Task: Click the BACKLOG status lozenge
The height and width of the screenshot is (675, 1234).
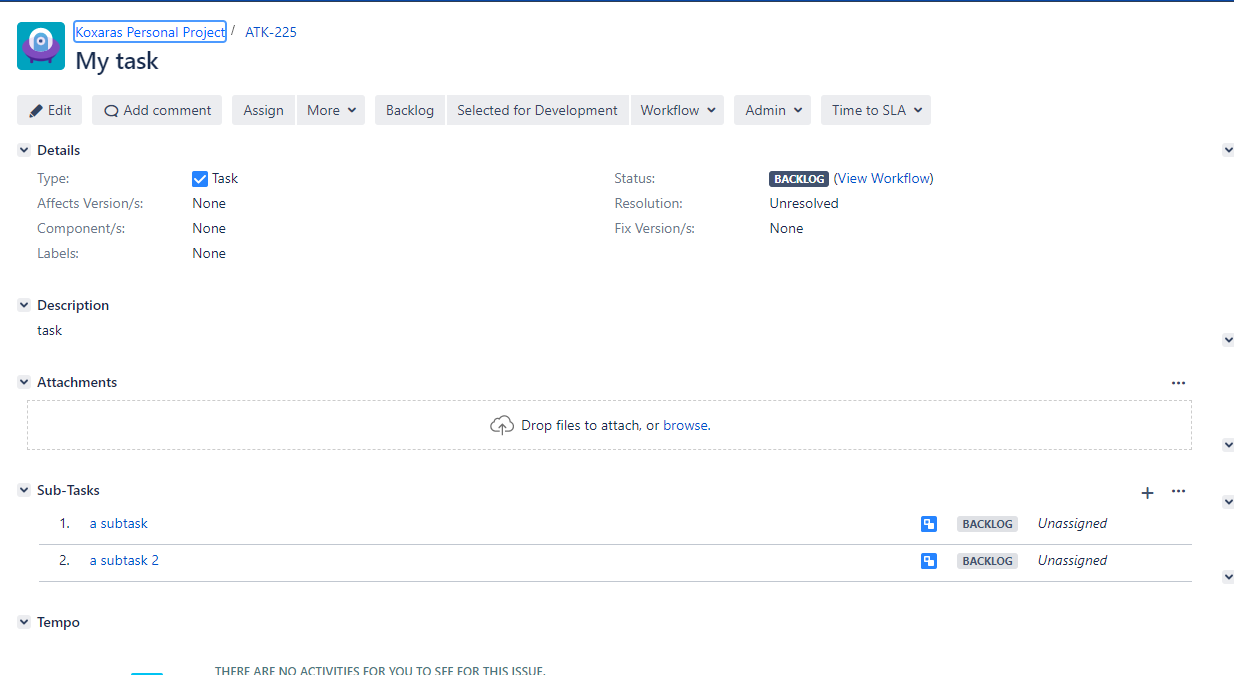Action: coord(798,178)
